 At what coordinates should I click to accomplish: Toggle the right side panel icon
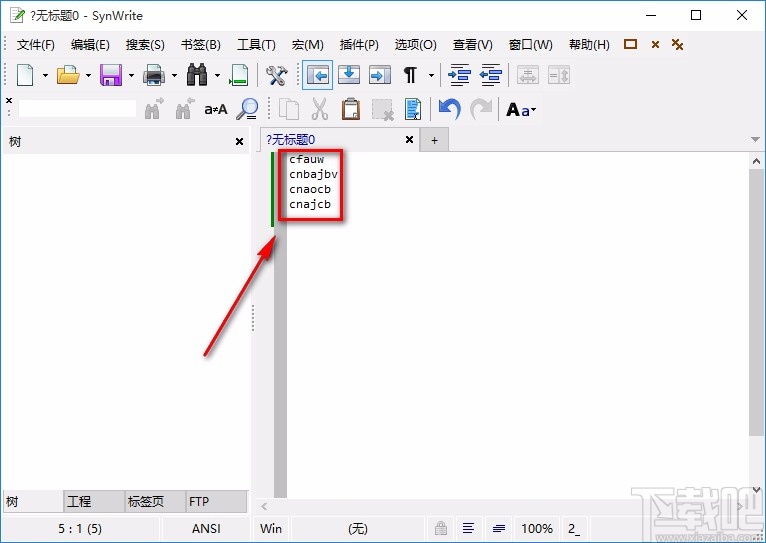(x=380, y=75)
